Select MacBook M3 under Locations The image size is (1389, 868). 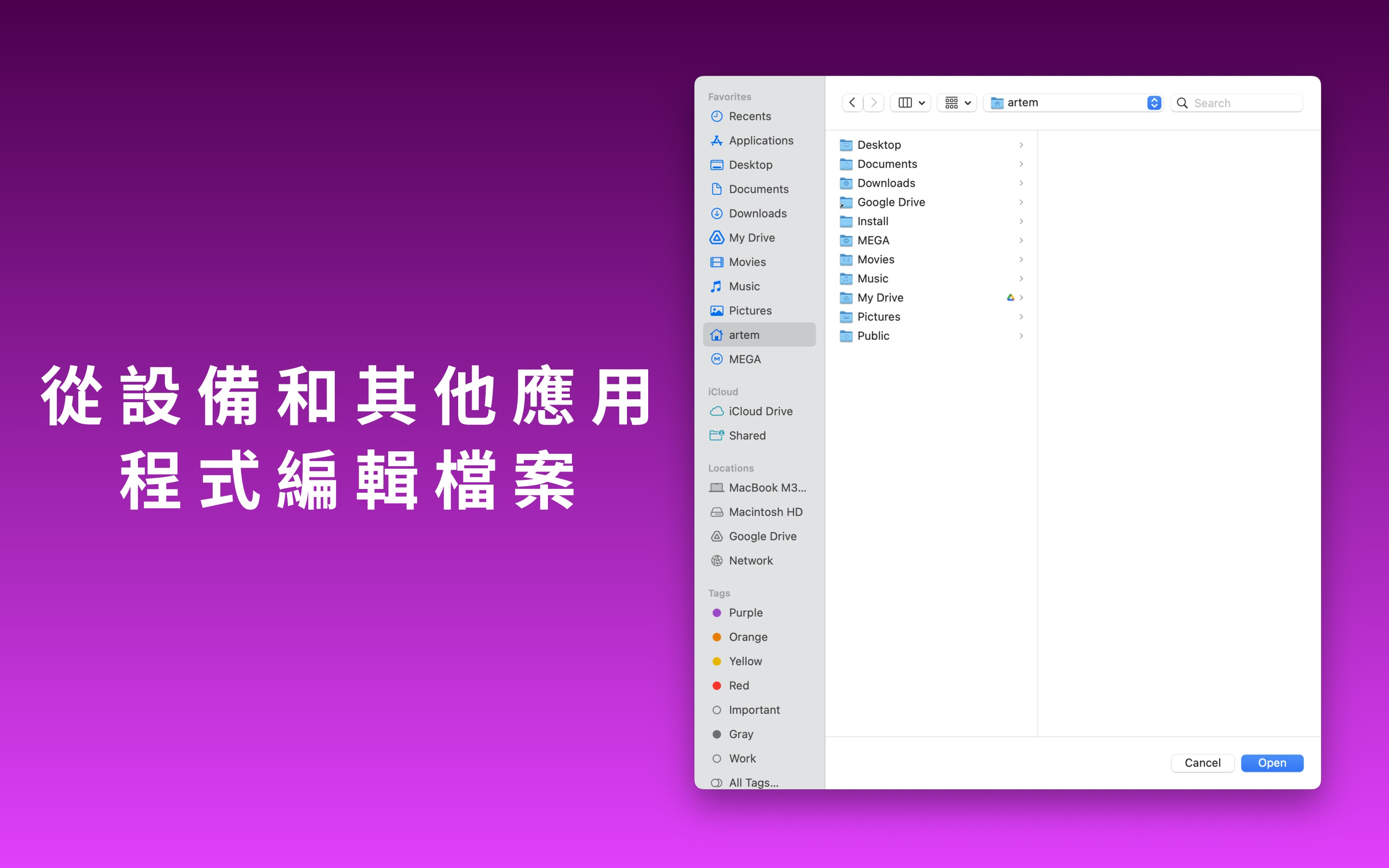point(759,488)
